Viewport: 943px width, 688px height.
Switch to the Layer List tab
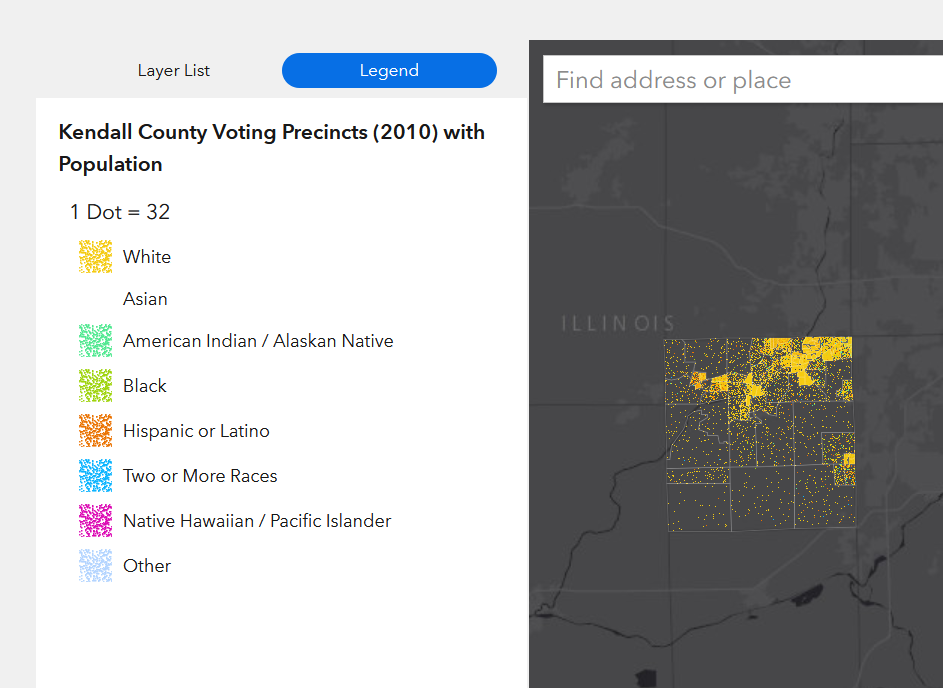click(174, 71)
